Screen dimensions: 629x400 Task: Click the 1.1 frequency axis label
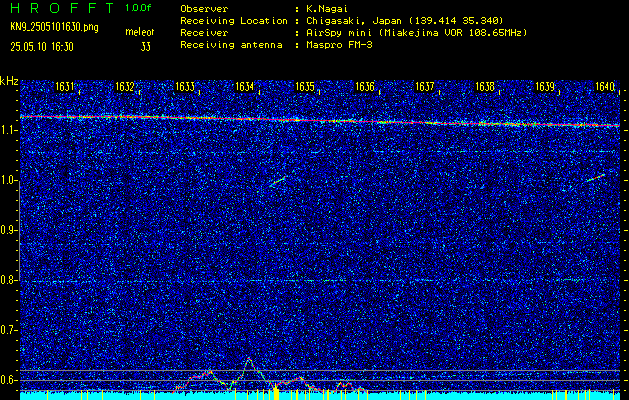(8, 130)
